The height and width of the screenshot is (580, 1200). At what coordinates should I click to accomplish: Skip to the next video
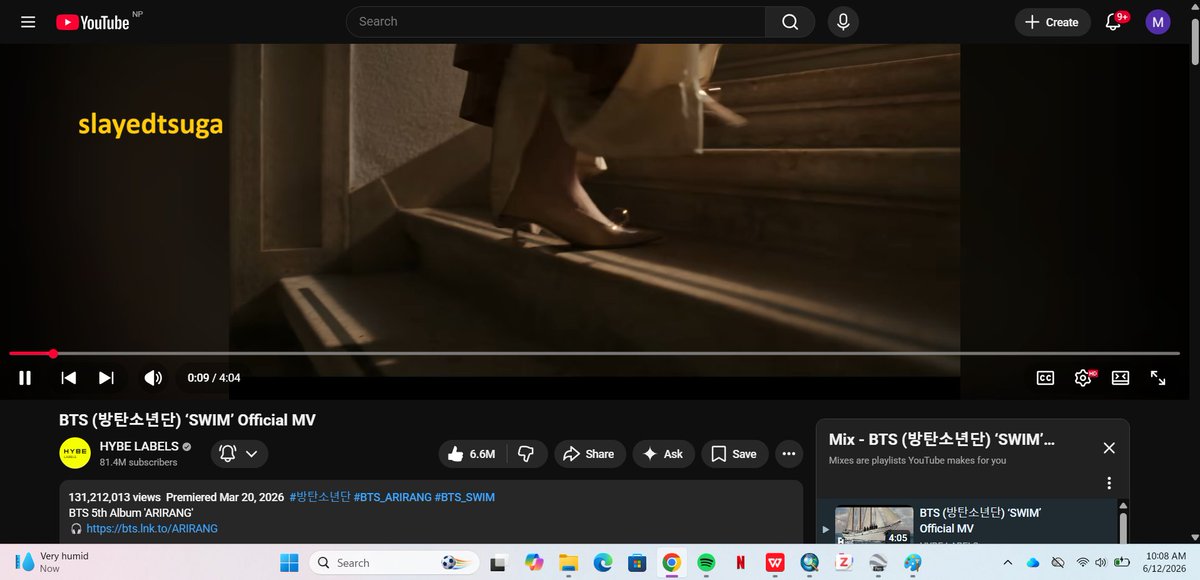106,377
